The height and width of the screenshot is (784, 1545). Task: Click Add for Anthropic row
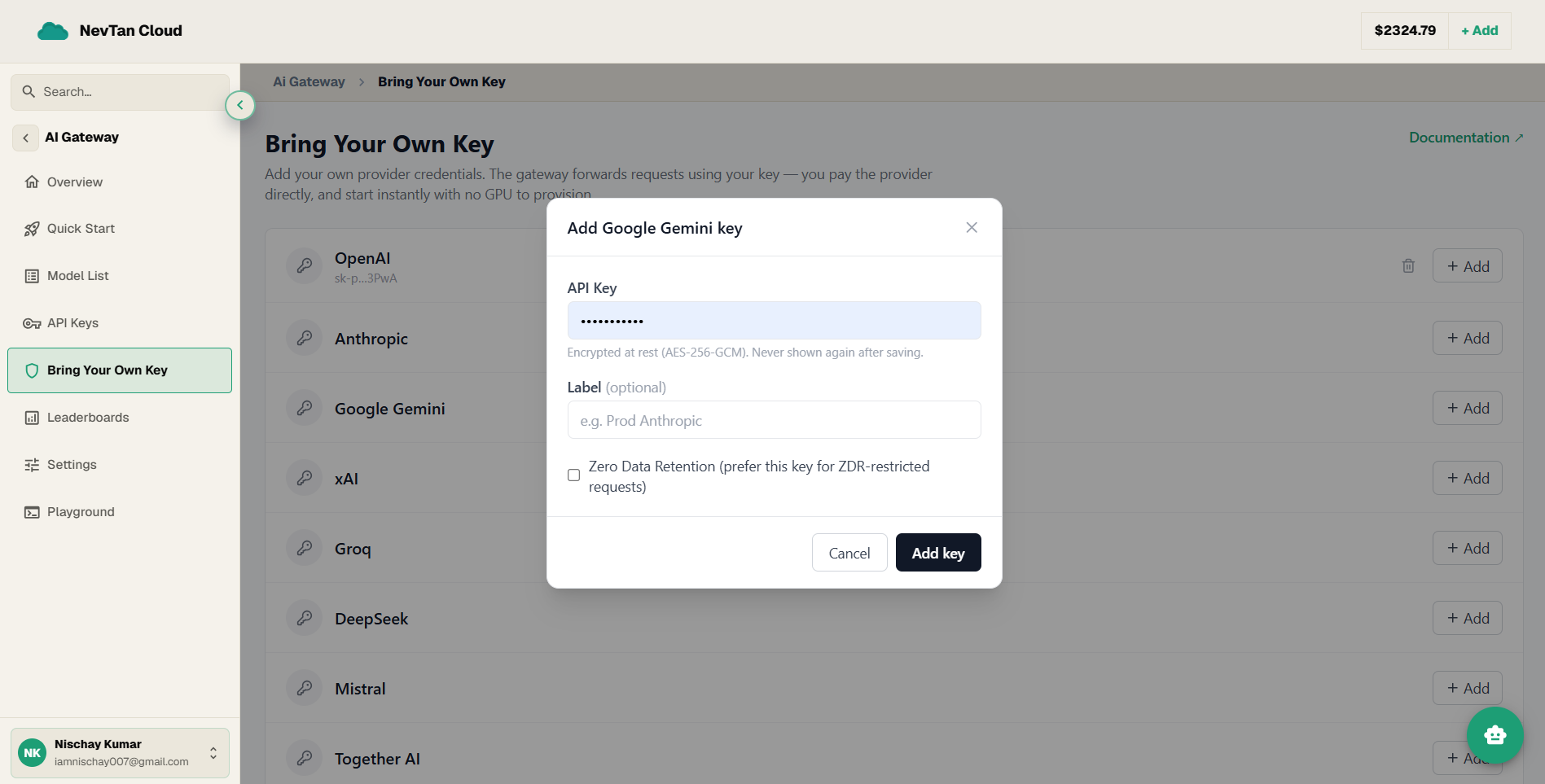tap(1468, 338)
